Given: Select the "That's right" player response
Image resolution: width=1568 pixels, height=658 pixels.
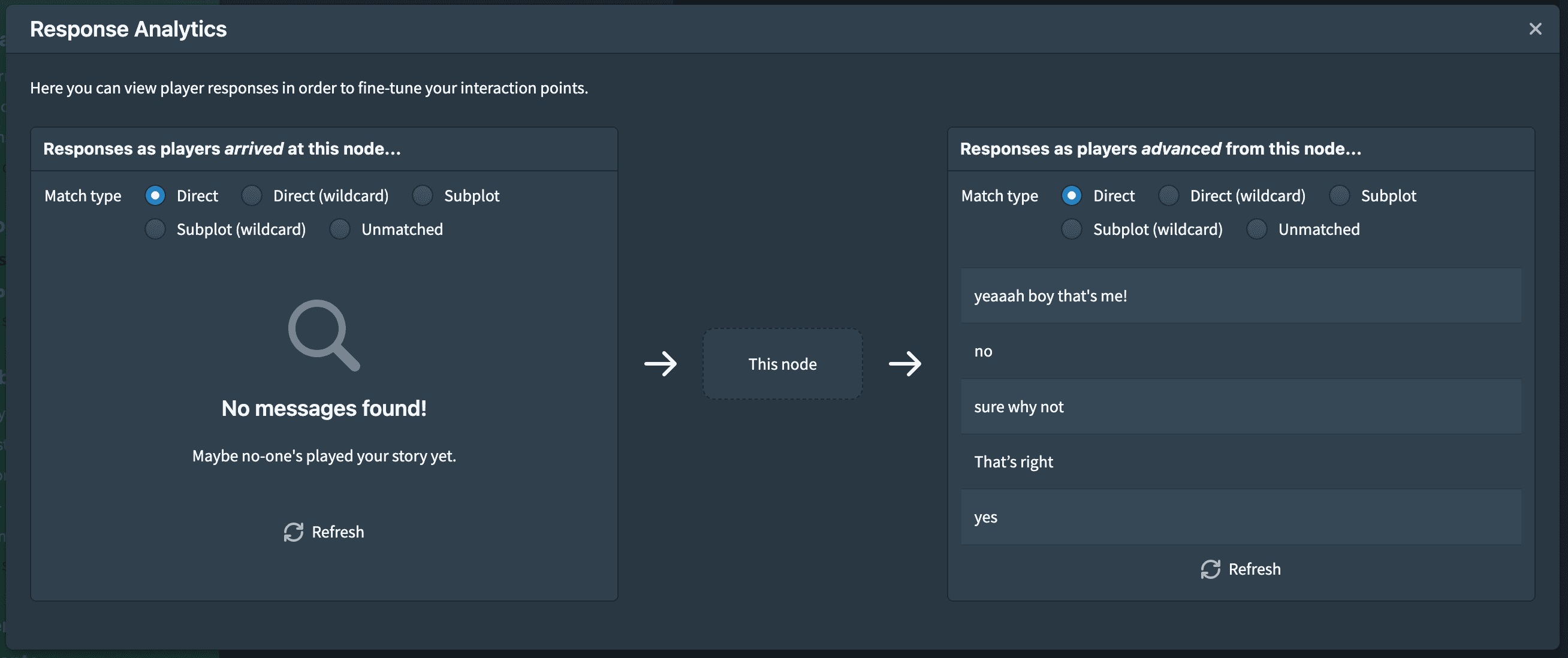Looking at the screenshot, I should coord(1241,461).
